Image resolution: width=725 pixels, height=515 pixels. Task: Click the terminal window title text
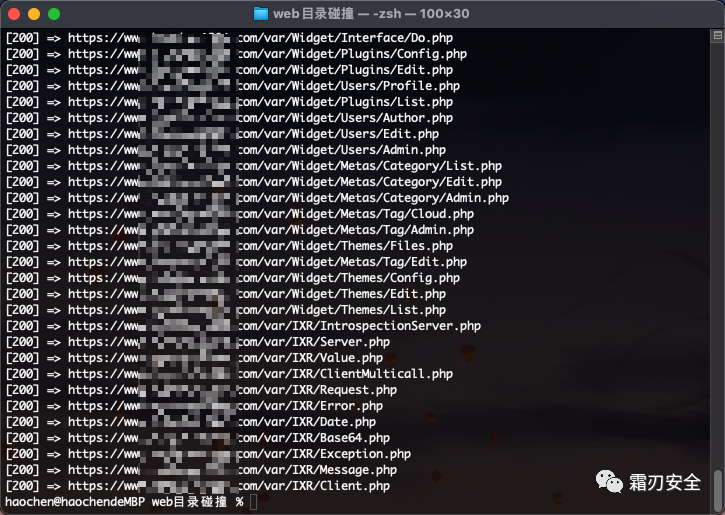click(371, 14)
